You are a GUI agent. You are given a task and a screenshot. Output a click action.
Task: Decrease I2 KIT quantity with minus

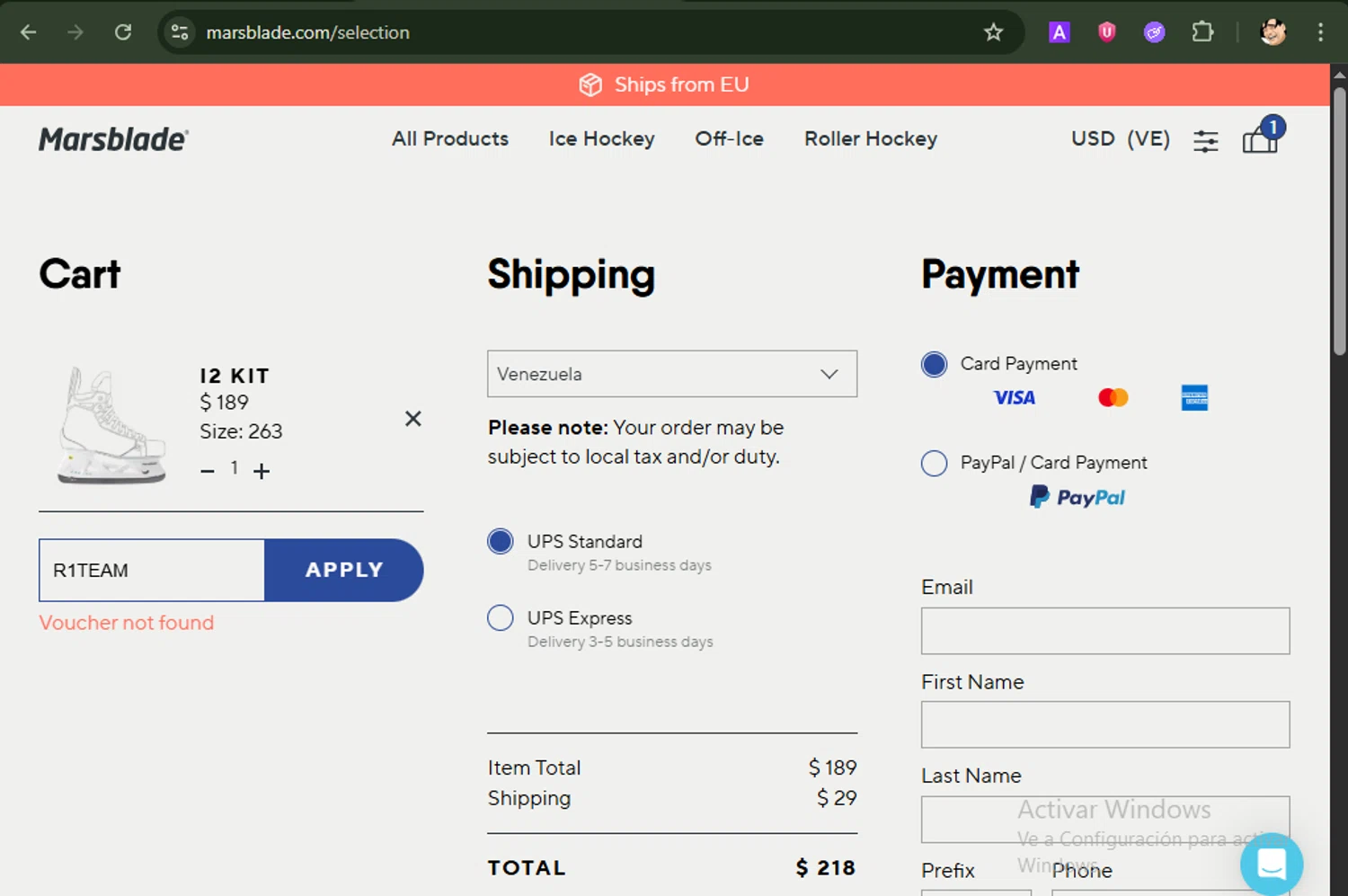tap(208, 471)
